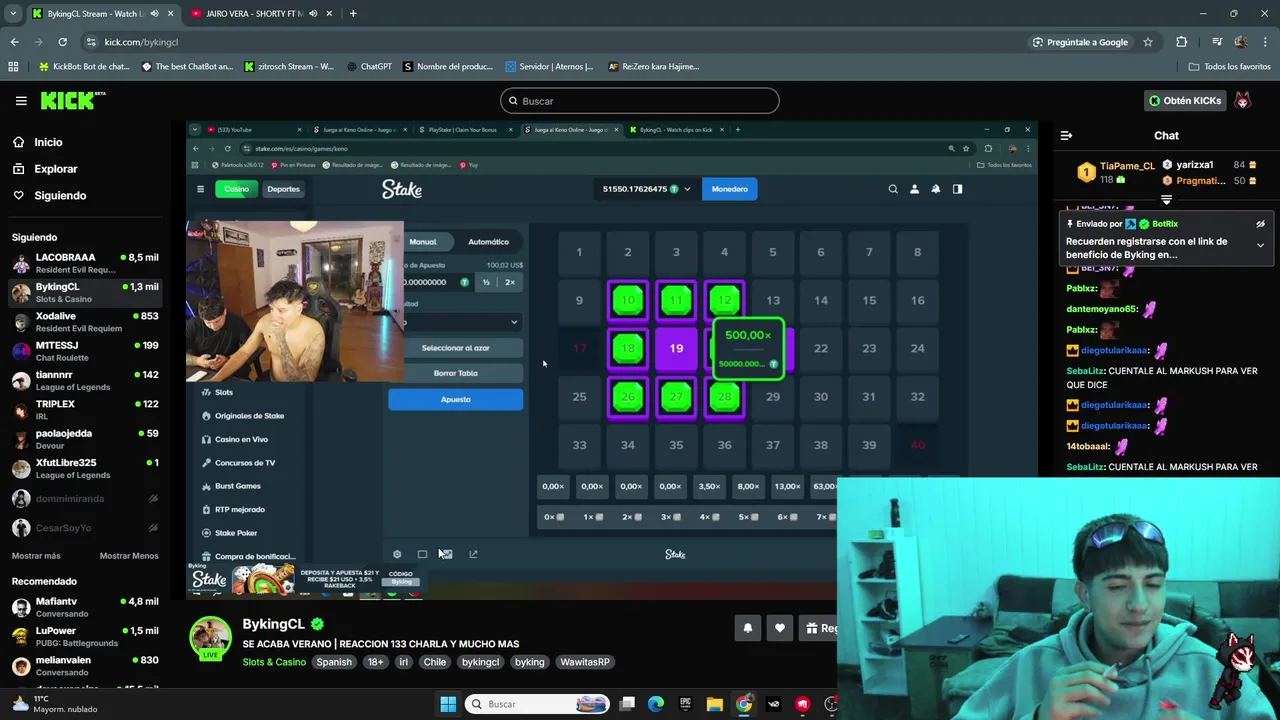1280x720 pixels.
Task: Open Task View on the taskbar
Action: 627,704
